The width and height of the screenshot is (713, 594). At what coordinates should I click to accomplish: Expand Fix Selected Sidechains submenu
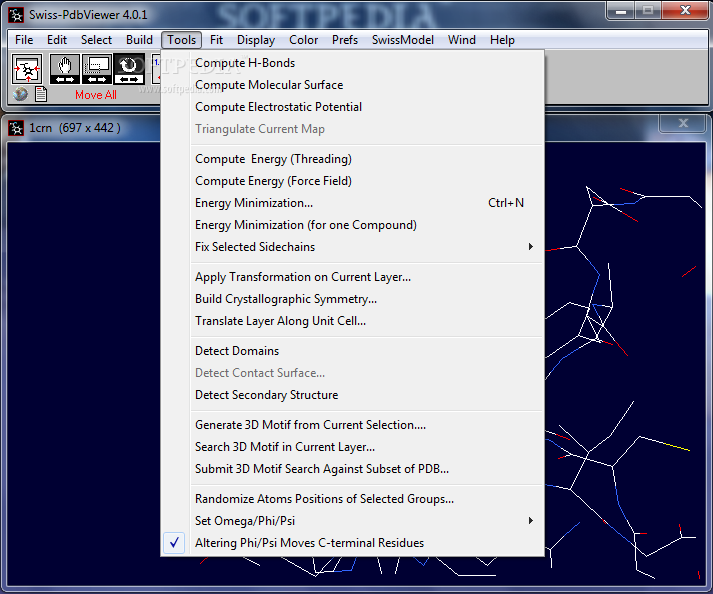[x=352, y=247]
